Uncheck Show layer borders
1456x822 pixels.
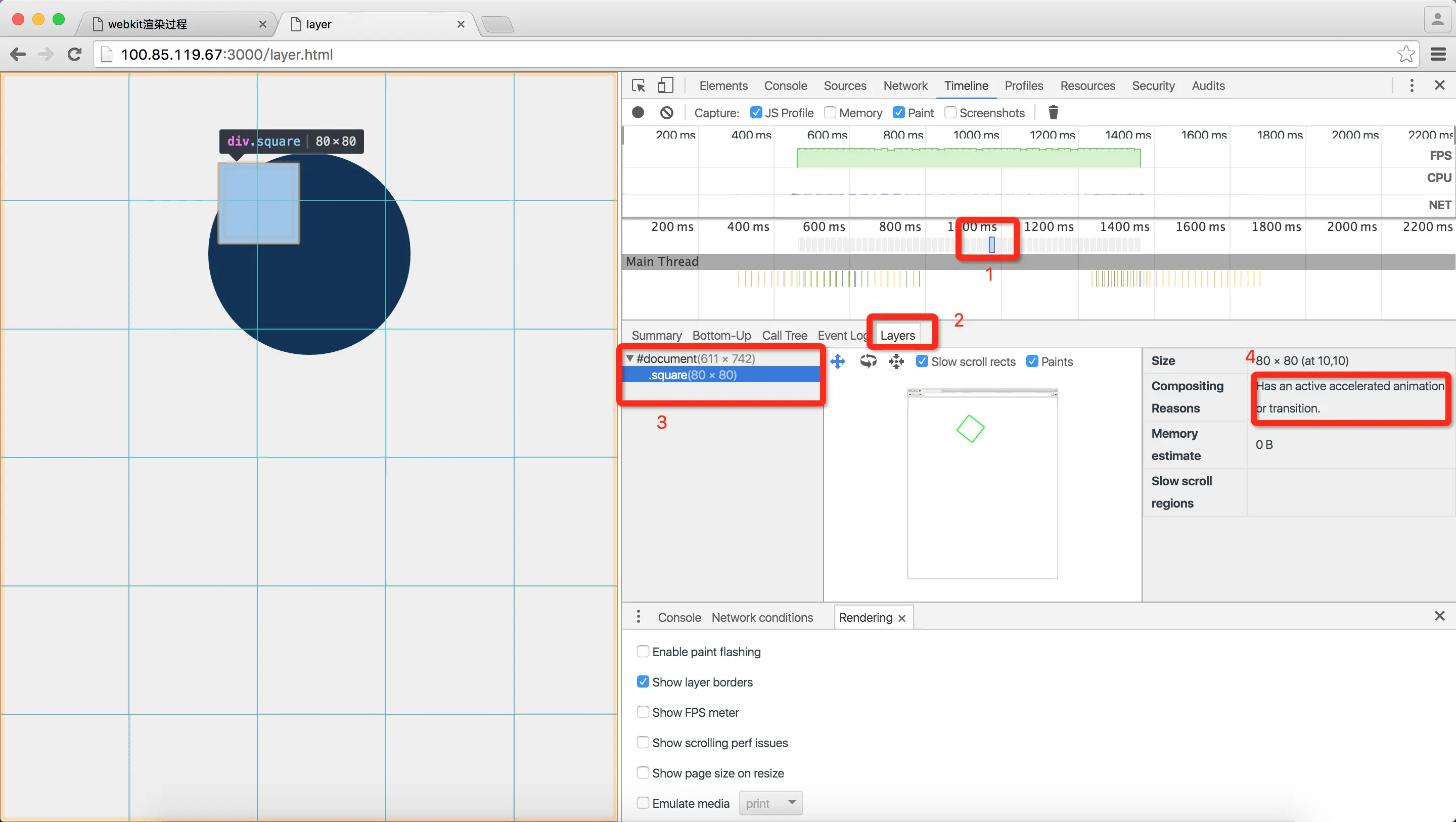pos(643,682)
